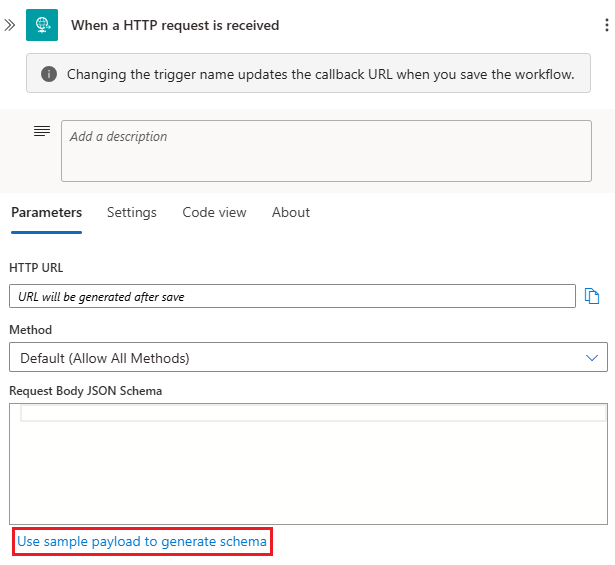Click the Method dropdown chevron arrow
The width and height of the screenshot is (615, 565).
click(590, 357)
